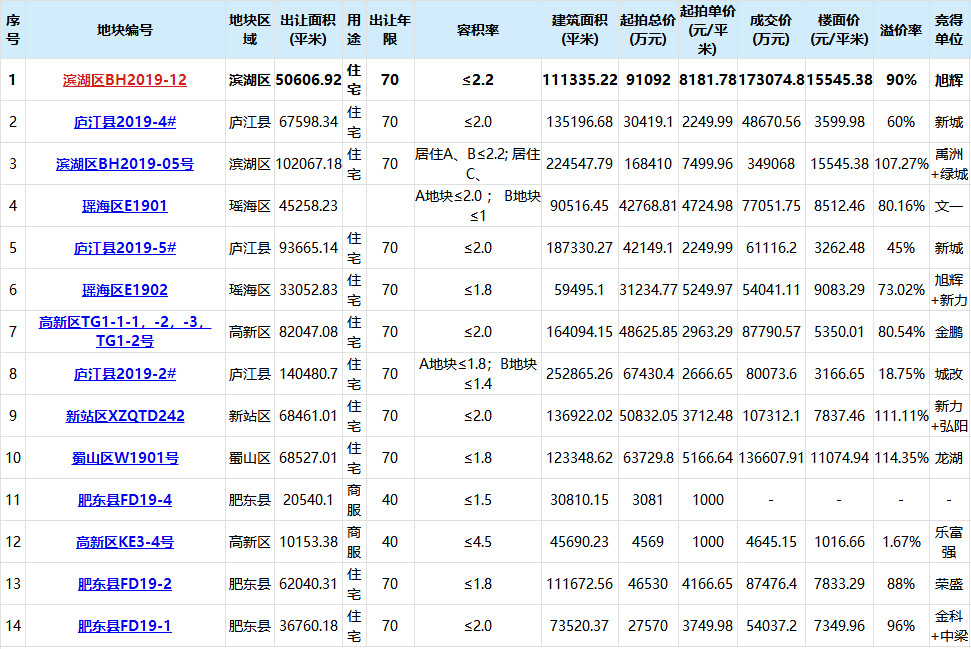This screenshot has width=971, height=649.
Task: Open the 瑶海区E1901 parcel link
Action: point(124,206)
